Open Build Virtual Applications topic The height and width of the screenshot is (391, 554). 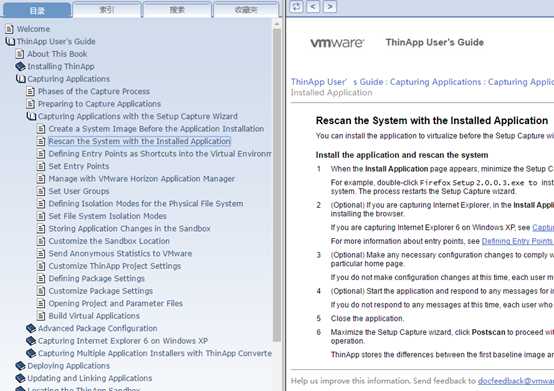coord(94,316)
